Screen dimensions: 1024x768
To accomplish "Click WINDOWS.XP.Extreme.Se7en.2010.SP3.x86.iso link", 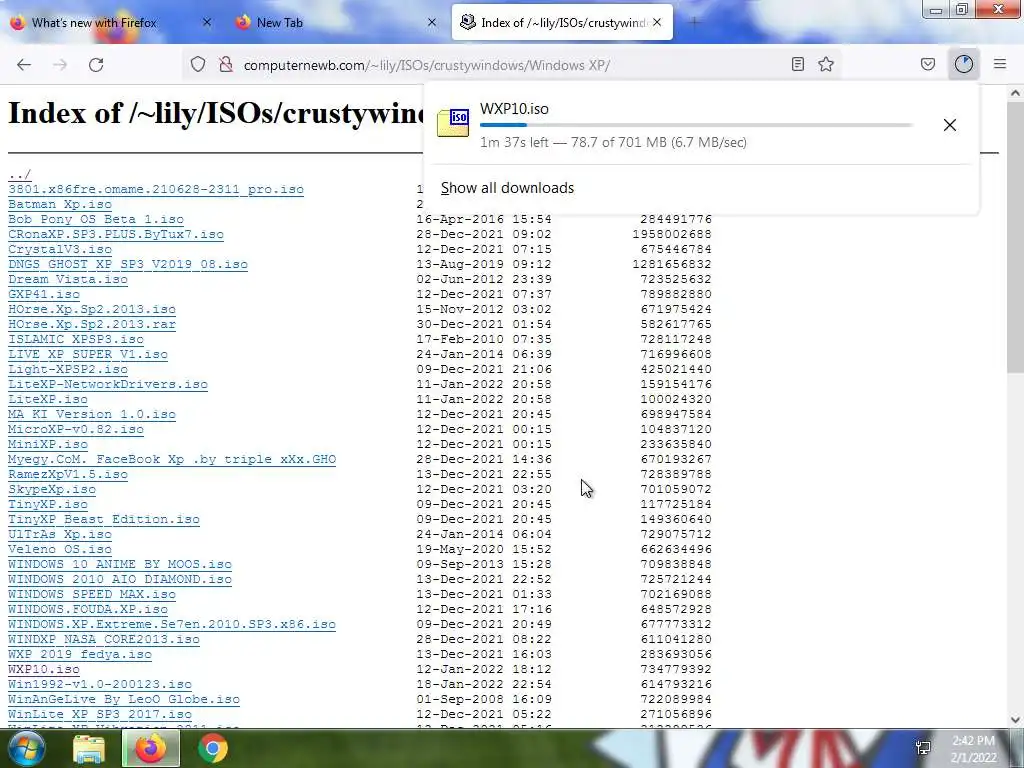I will click(172, 624).
